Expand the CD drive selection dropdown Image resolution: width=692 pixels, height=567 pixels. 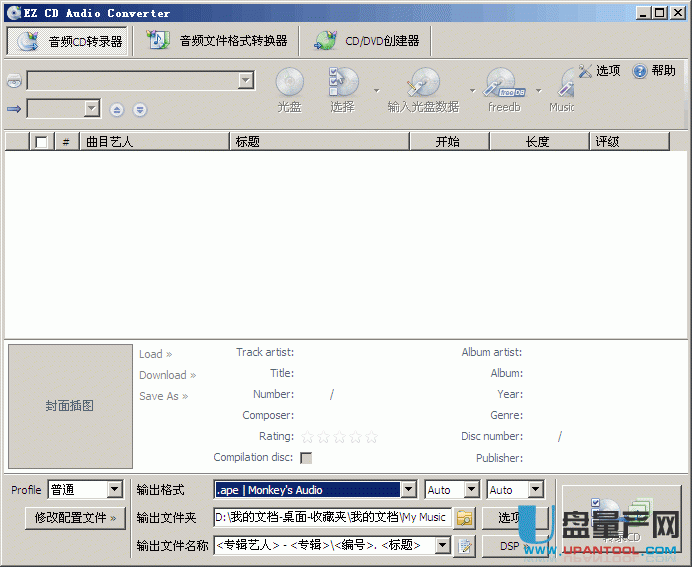click(245, 81)
